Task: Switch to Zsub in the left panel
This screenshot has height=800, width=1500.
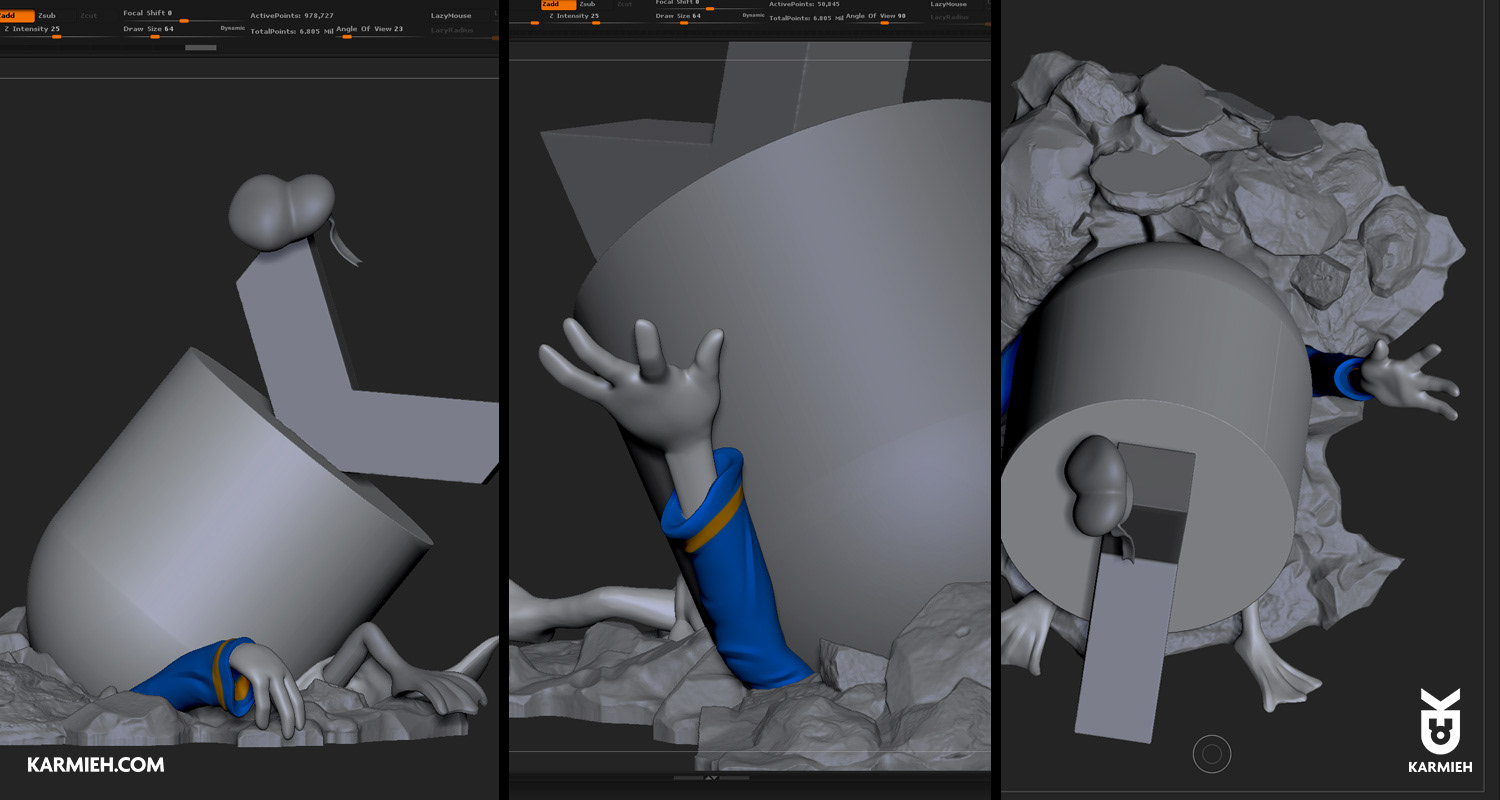Action: pos(47,16)
